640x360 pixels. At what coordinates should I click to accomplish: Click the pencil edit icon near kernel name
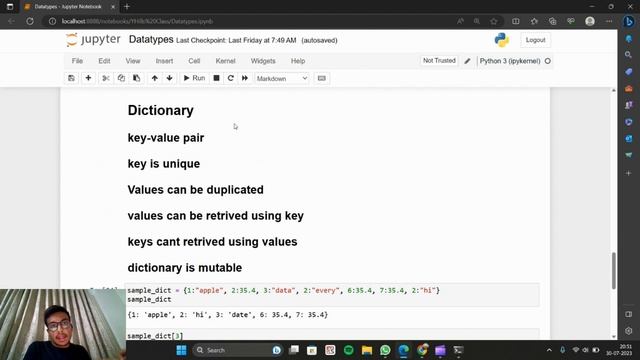(467, 61)
